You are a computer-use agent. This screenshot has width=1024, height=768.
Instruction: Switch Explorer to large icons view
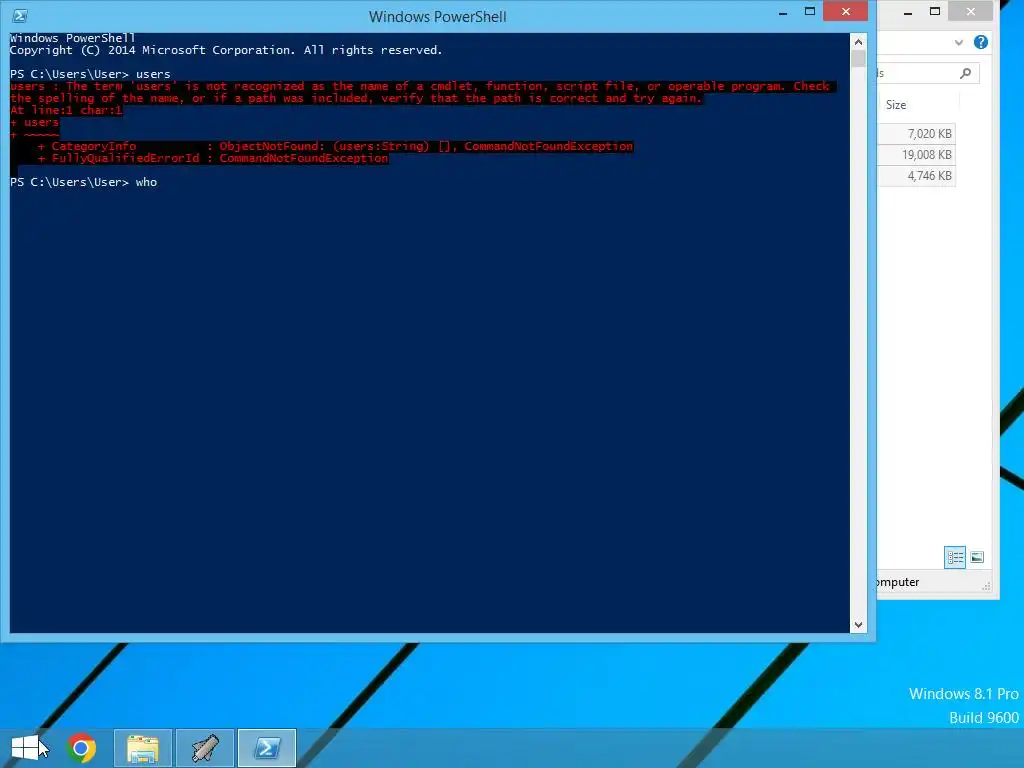click(x=977, y=557)
